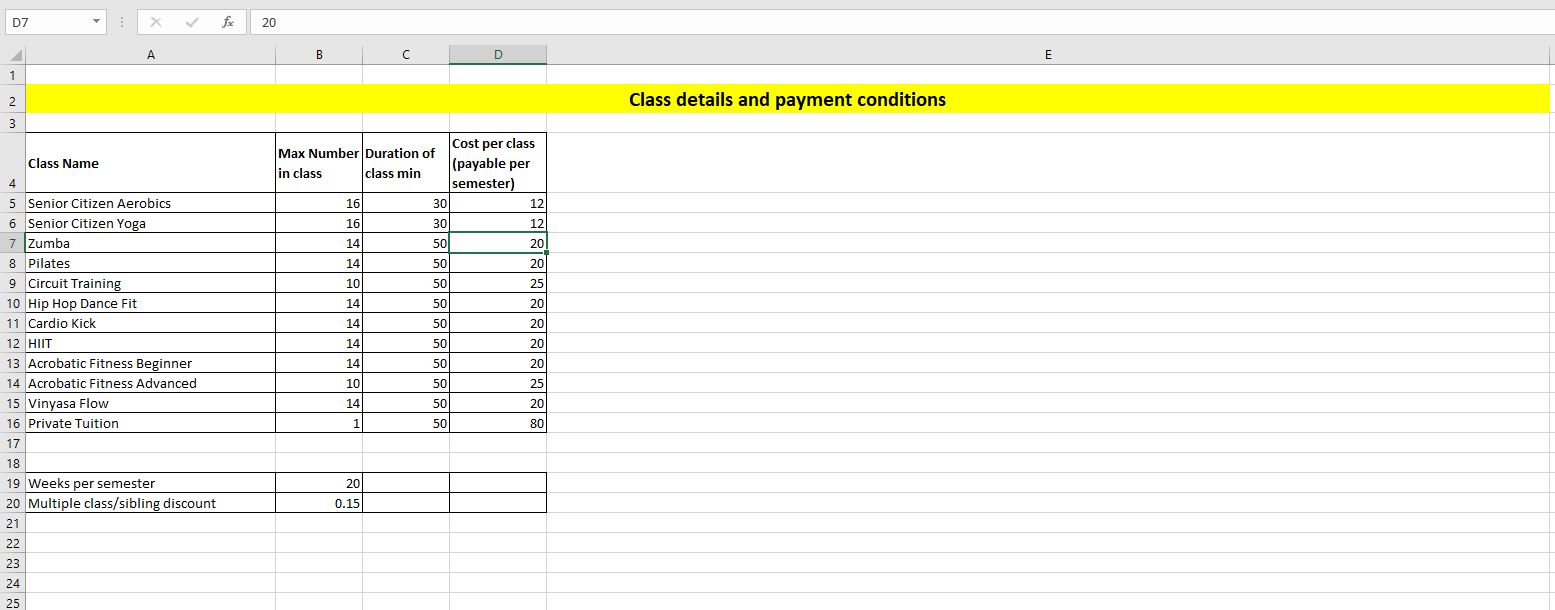Click Private Tuition max number cell 1
The height and width of the screenshot is (610, 1555).
click(x=319, y=423)
